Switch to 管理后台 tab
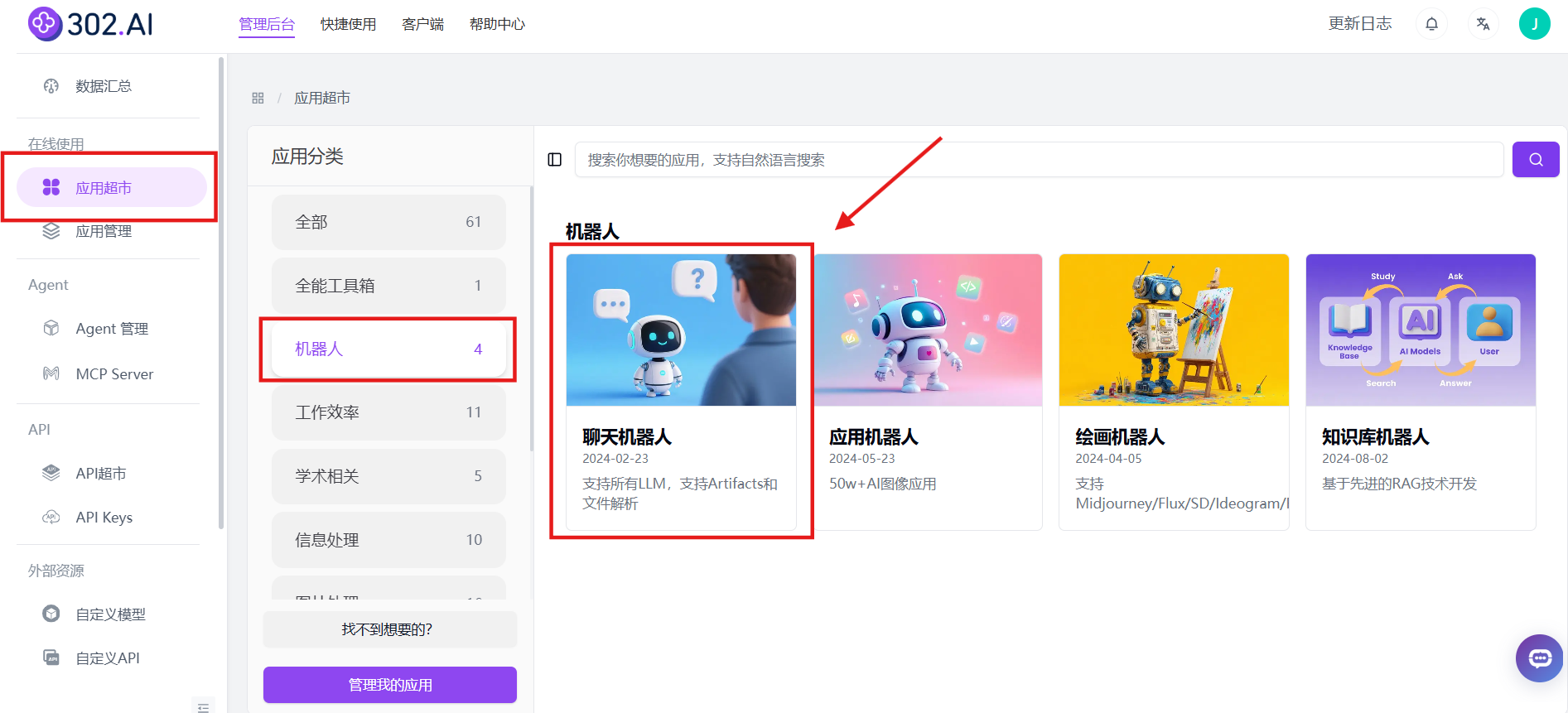This screenshot has height=713, width=1568. (267, 24)
